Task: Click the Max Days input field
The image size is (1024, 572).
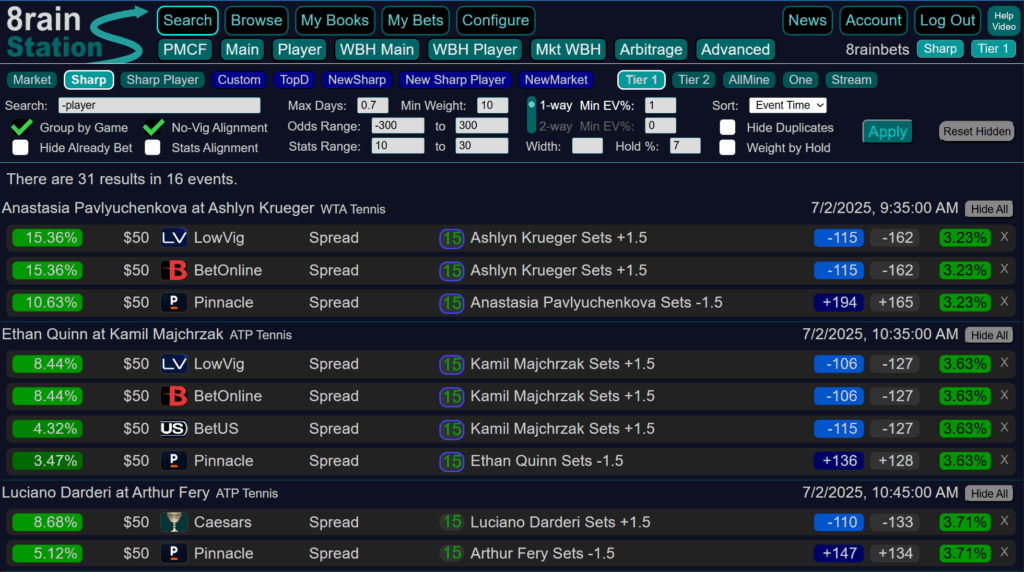Action: click(373, 105)
